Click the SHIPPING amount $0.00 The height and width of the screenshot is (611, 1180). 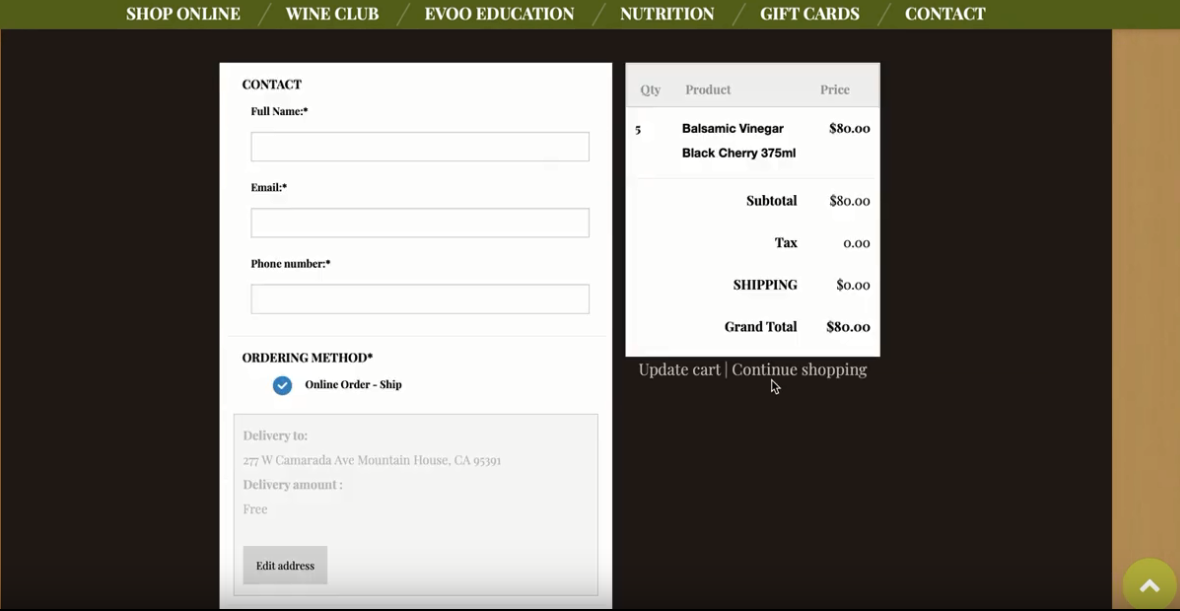853,285
